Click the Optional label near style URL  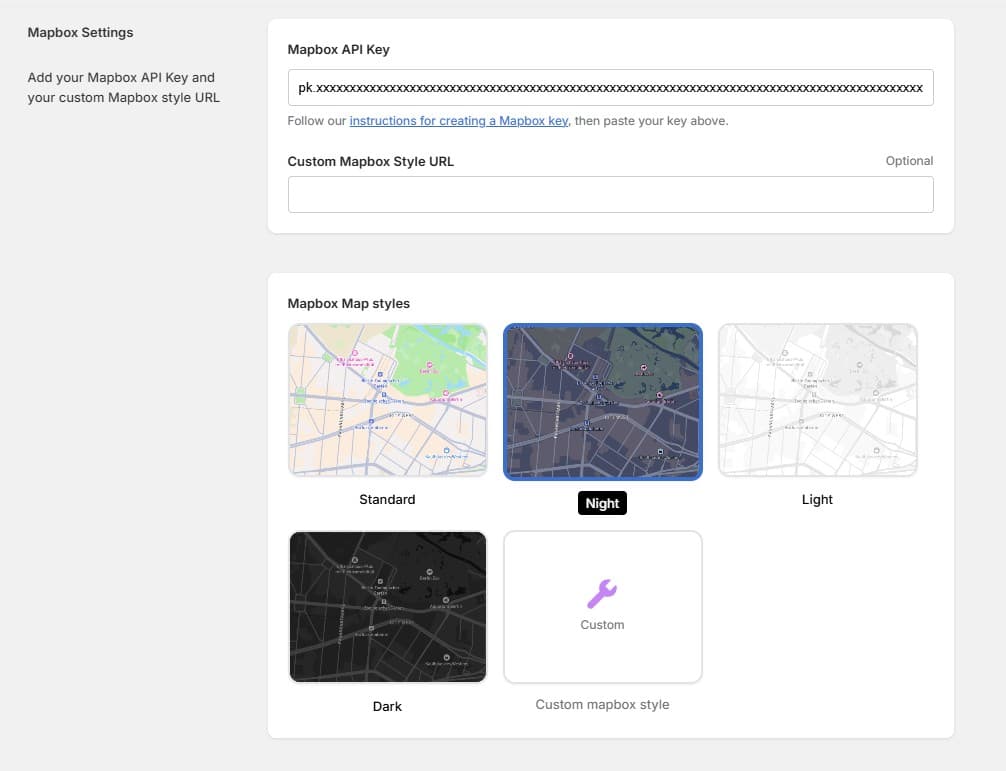coord(910,160)
